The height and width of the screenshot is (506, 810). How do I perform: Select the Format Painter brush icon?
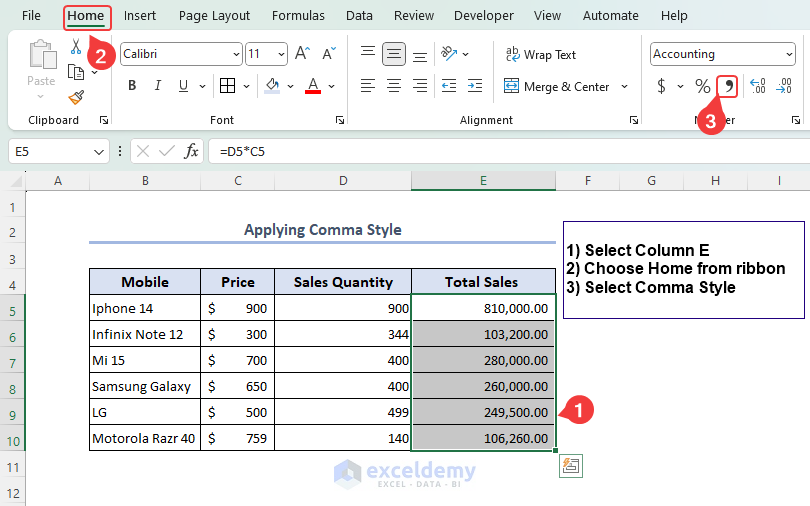pyautogui.click(x=76, y=97)
